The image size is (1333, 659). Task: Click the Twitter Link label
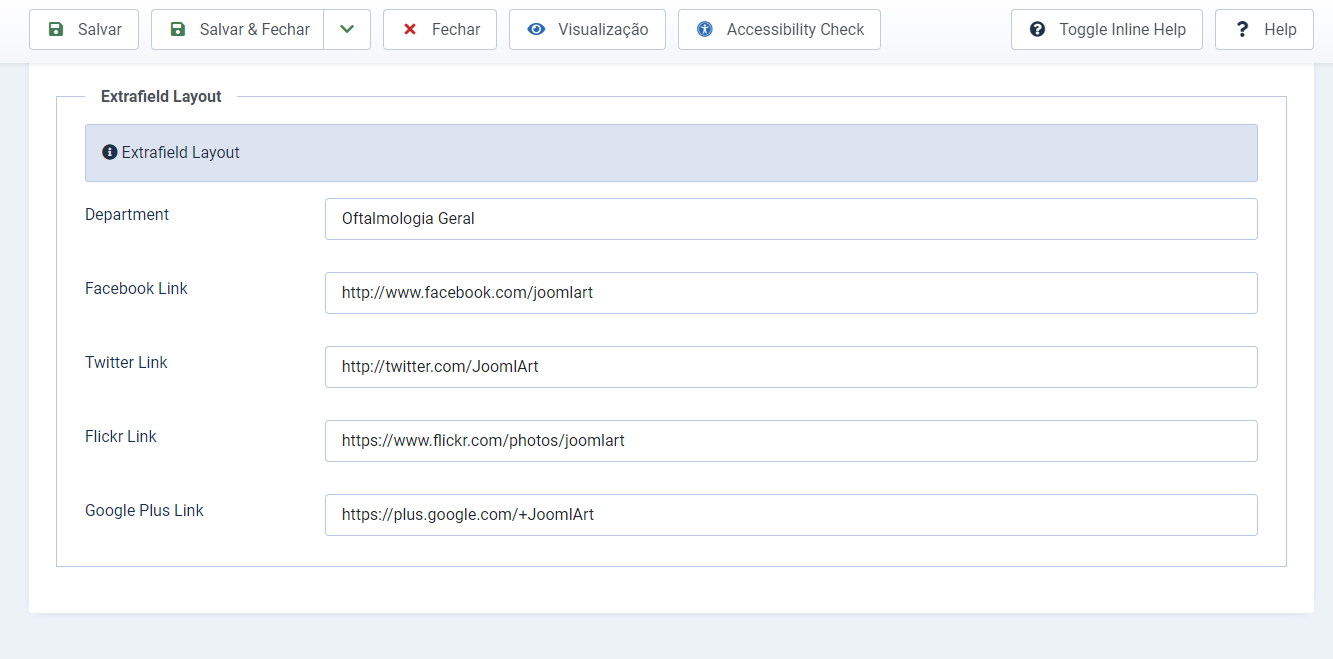click(126, 363)
